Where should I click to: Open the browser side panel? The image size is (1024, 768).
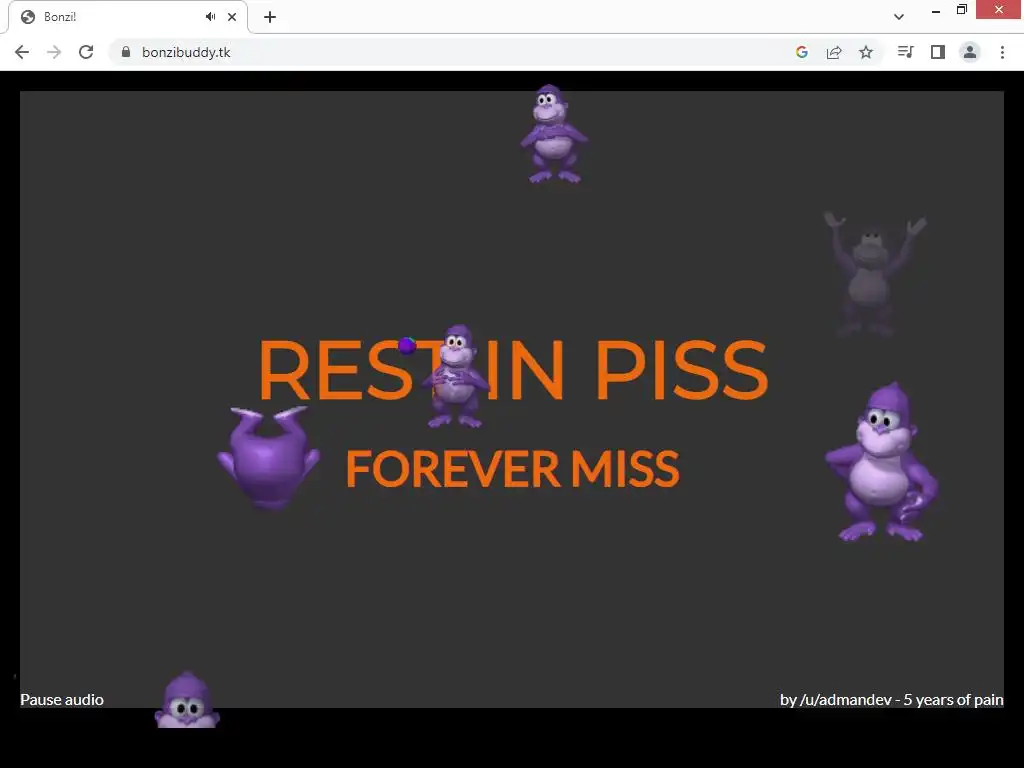point(938,52)
